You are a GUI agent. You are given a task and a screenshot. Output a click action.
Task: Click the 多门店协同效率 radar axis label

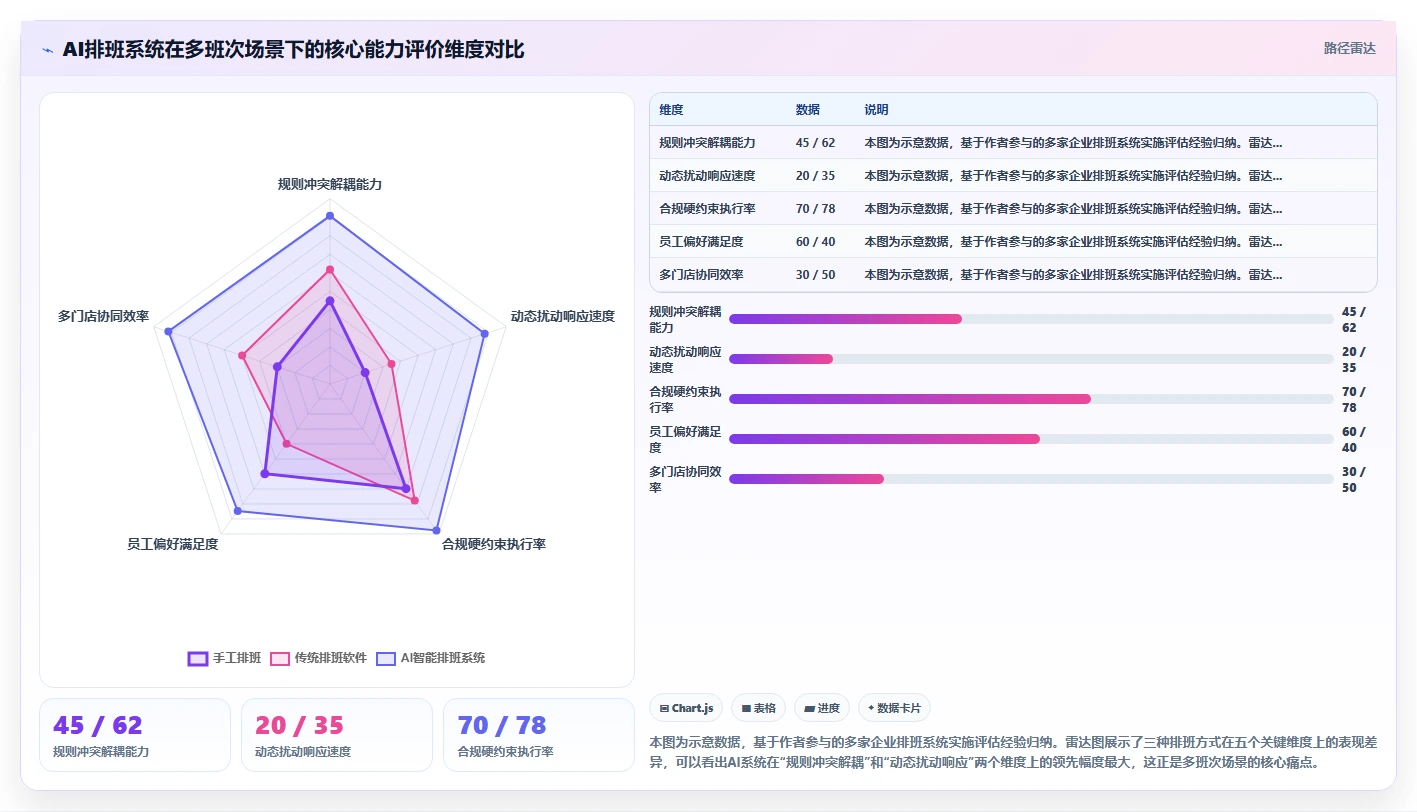[103, 316]
